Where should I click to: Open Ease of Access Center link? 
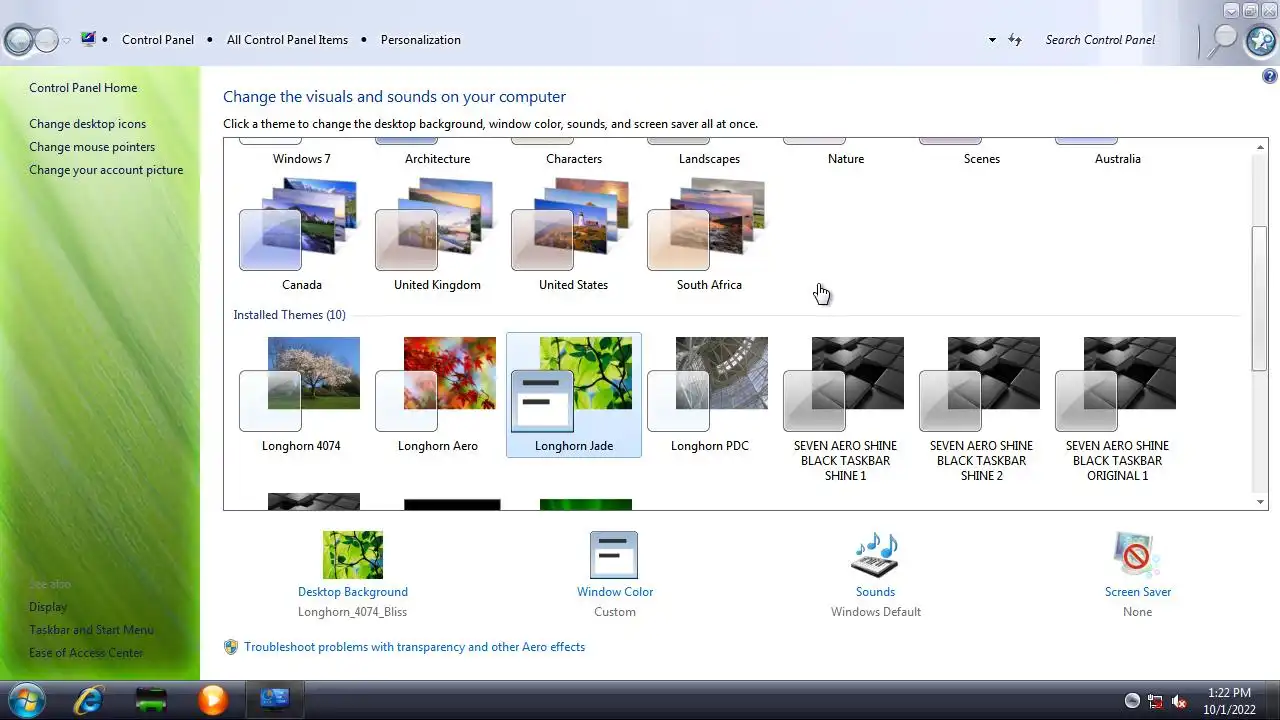[x=86, y=653]
